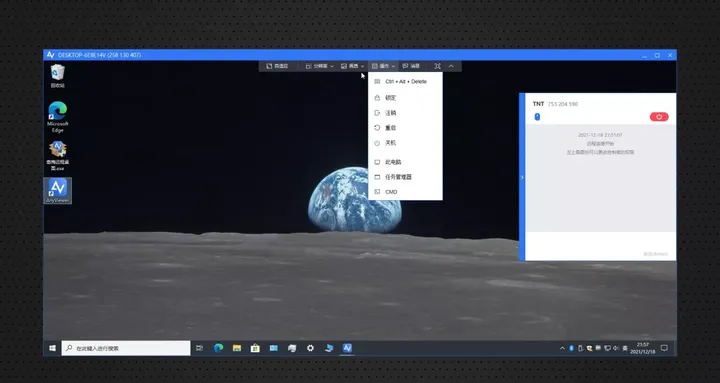Click the AnyViewer taskbar icon

coord(347,348)
